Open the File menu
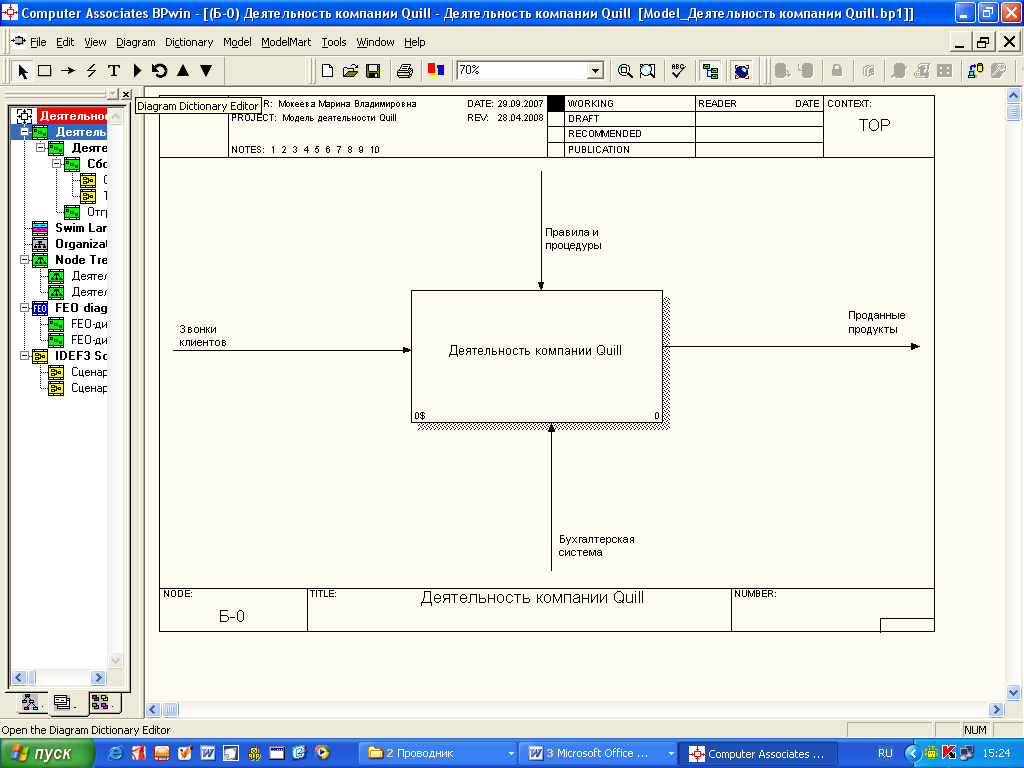 (x=38, y=42)
